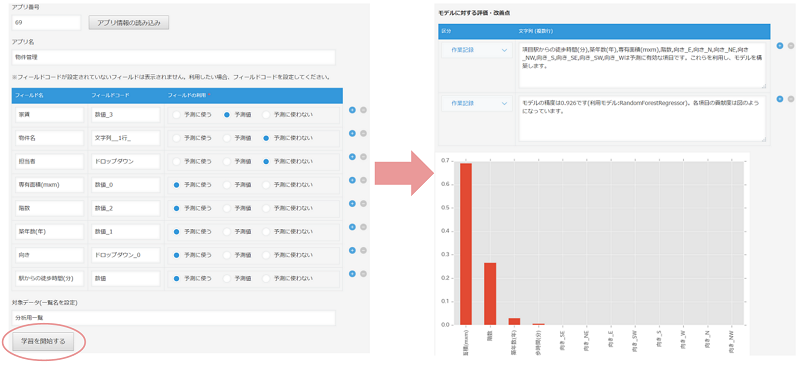Set 駅からの徒歩時間(分) to 予測に使わない
This screenshot has height=365, width=800.
[x=266, y=279]
